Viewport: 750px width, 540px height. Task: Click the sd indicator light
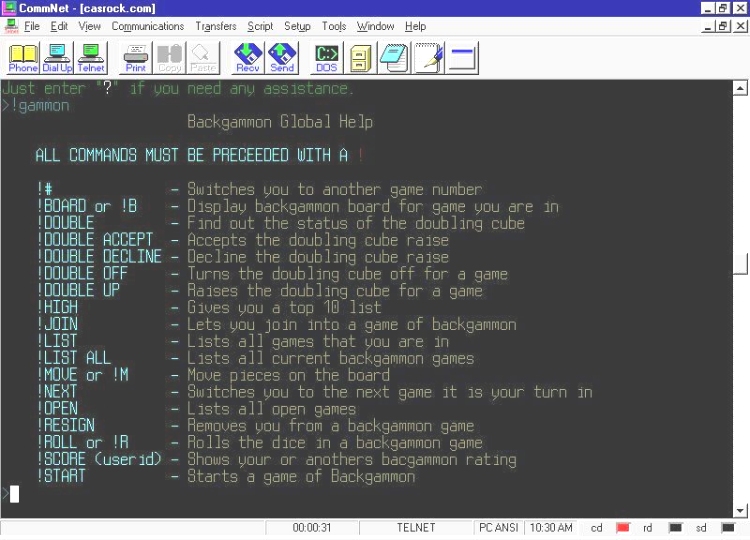point(728,528)
